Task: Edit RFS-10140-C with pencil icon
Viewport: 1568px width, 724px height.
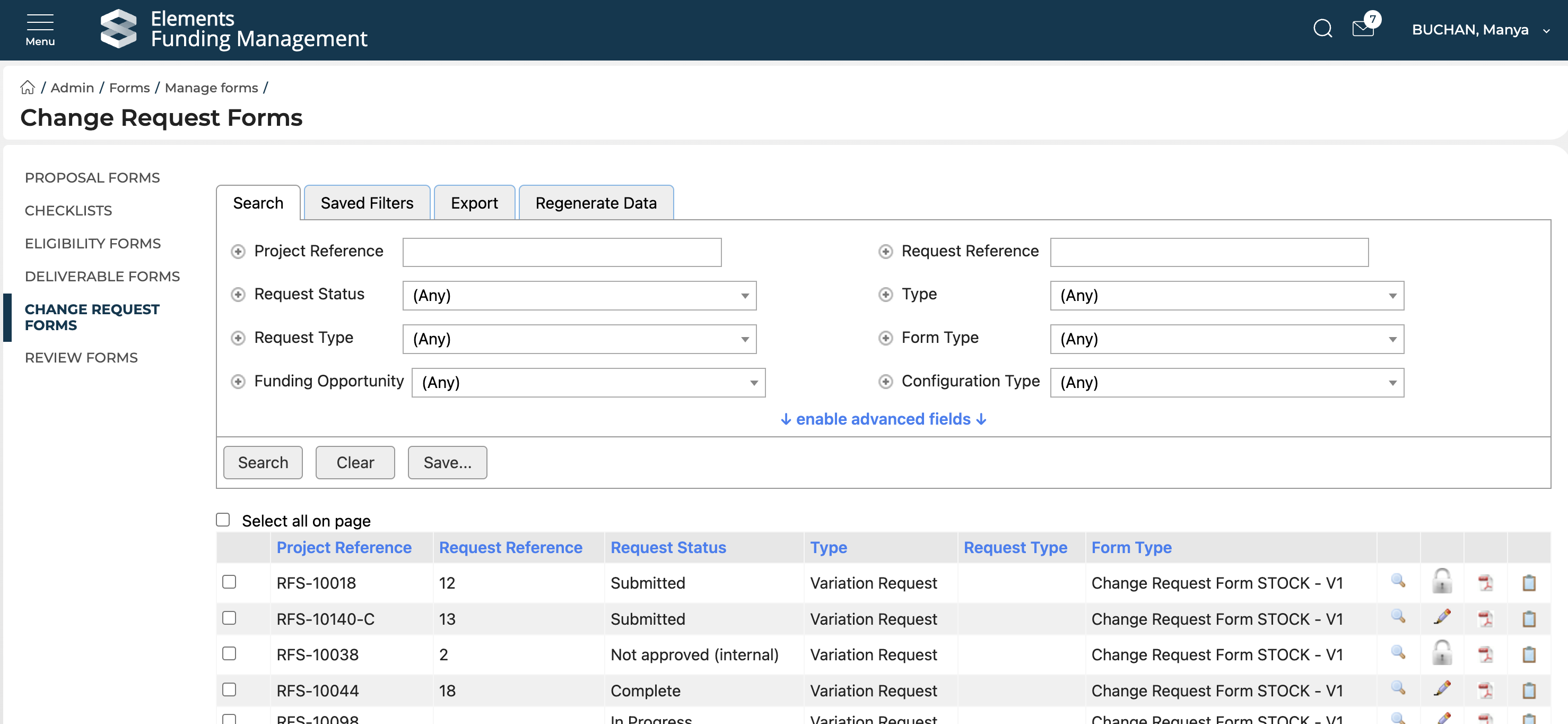Action: point(1441,617)
